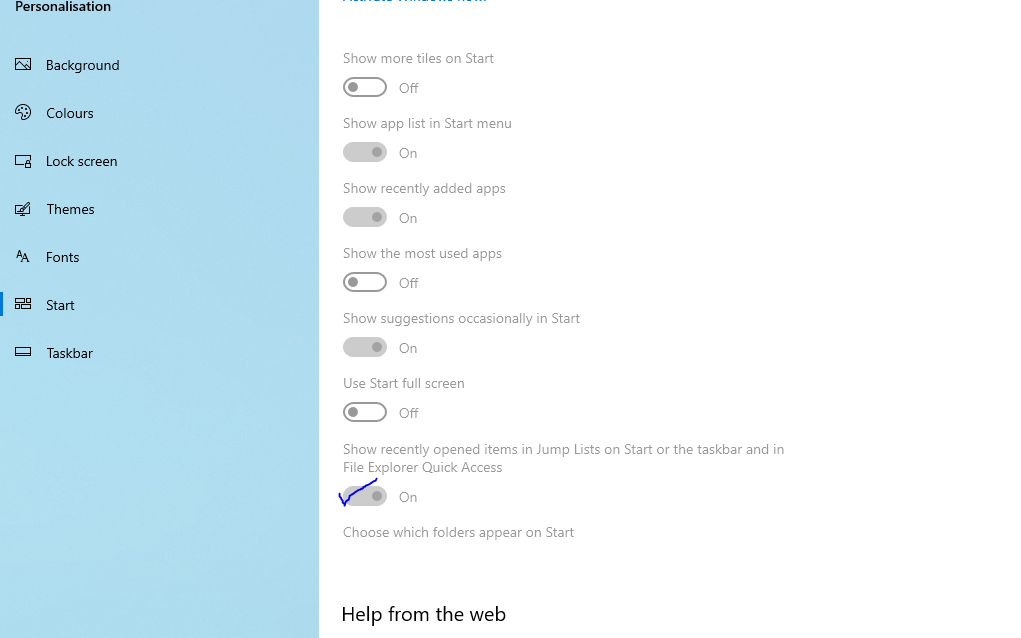
Task: Enable Show the most used apps
Action: pos(365,282)
